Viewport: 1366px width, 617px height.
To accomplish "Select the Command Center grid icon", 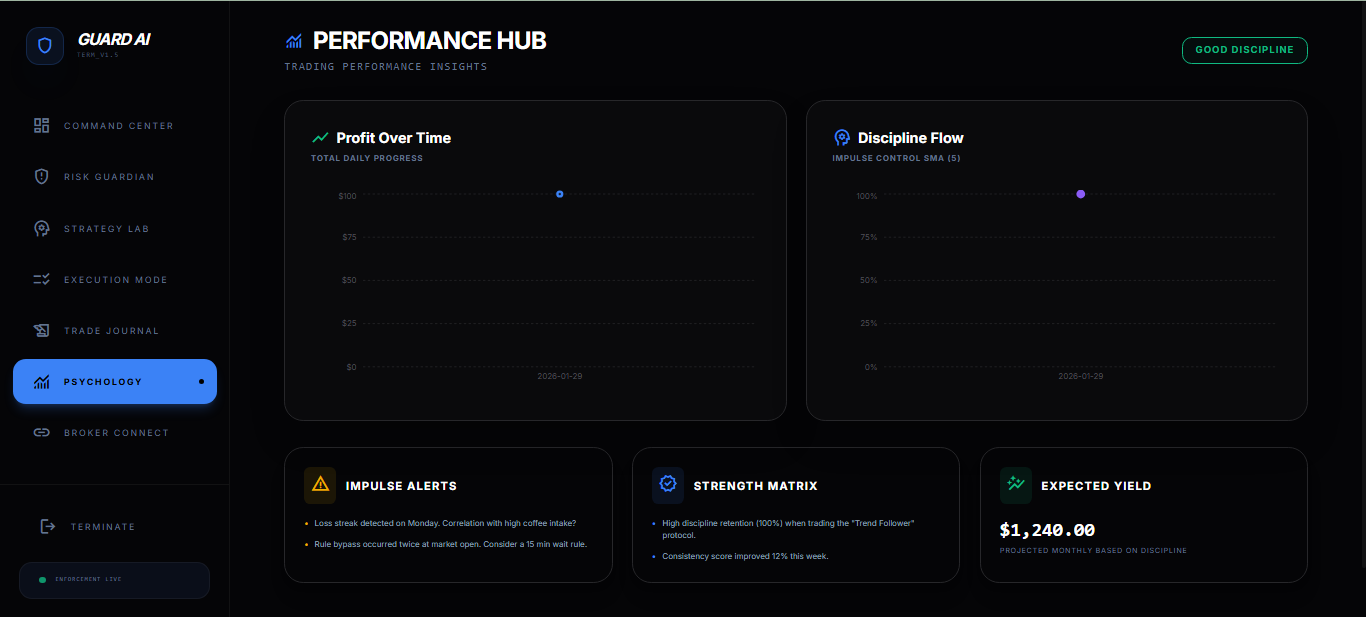I will point(41,125).
